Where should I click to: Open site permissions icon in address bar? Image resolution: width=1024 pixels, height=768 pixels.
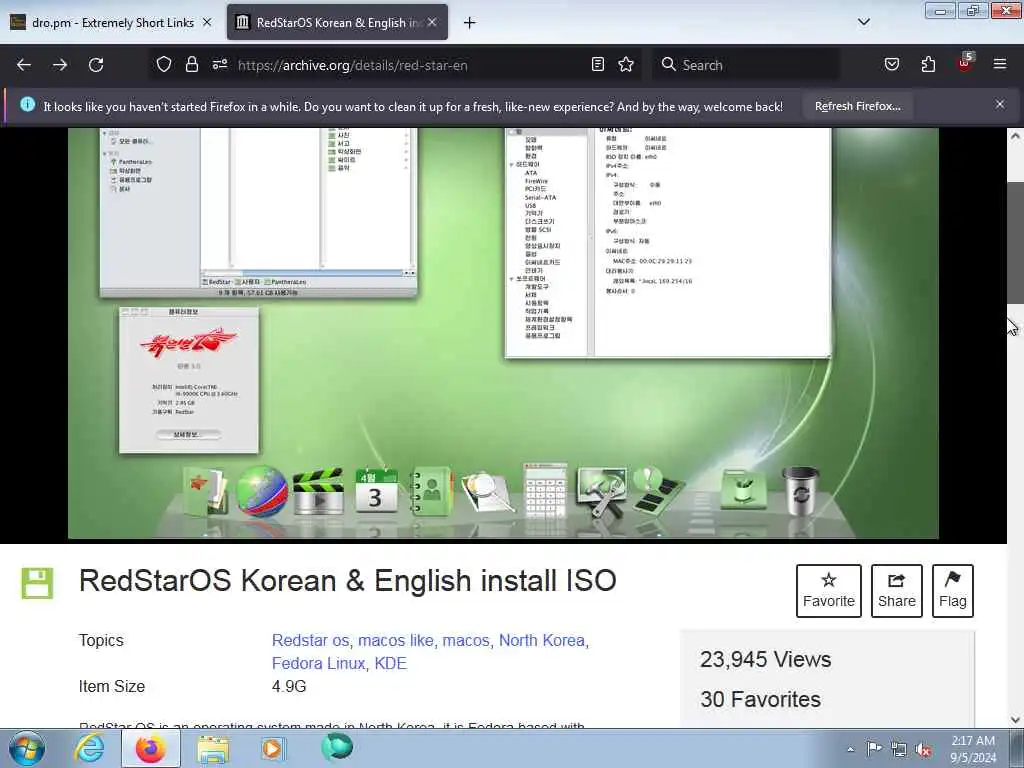(219, 64)
